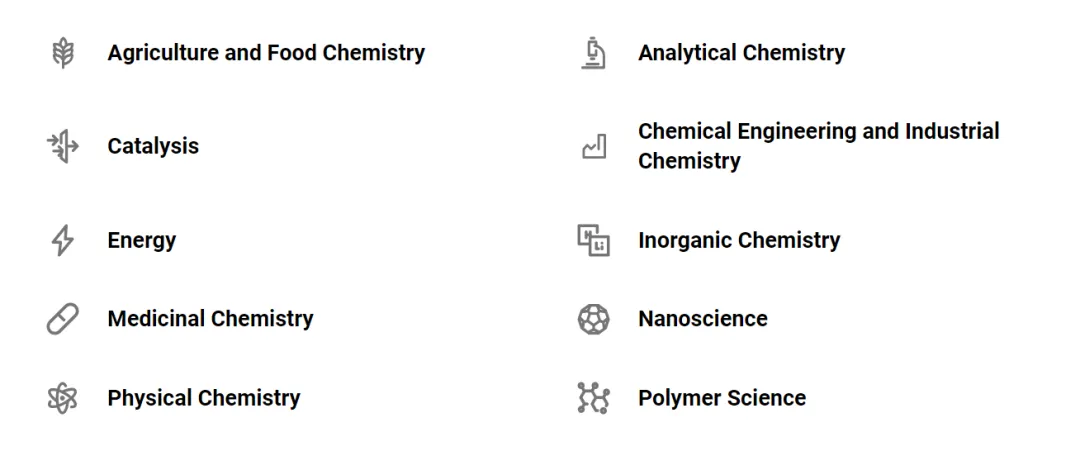The image size is (1080, 451).
Task: Click the factory icon for Chemical Engineering
Action: pyautogui.click(x=594, y=146)
